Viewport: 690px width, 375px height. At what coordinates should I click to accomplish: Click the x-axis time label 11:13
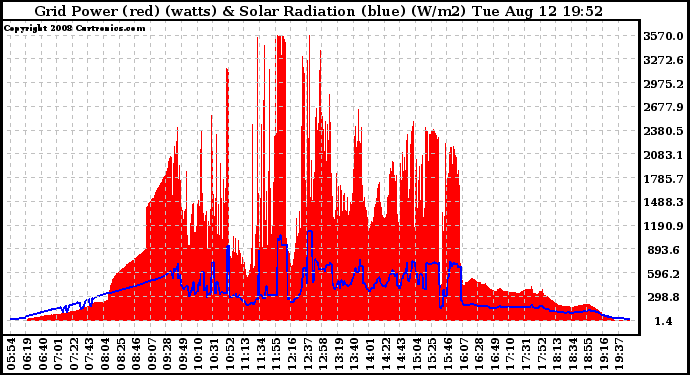(x=246, y=354)
